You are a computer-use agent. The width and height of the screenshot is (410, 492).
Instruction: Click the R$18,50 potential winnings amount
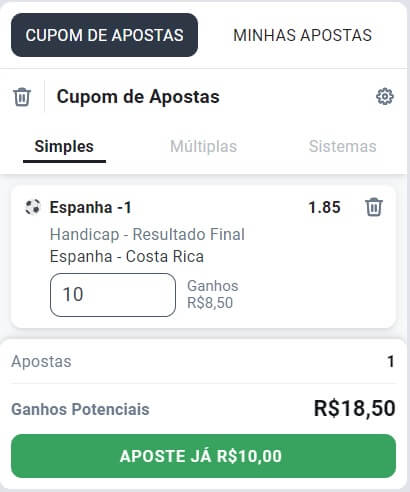point(354,408)
